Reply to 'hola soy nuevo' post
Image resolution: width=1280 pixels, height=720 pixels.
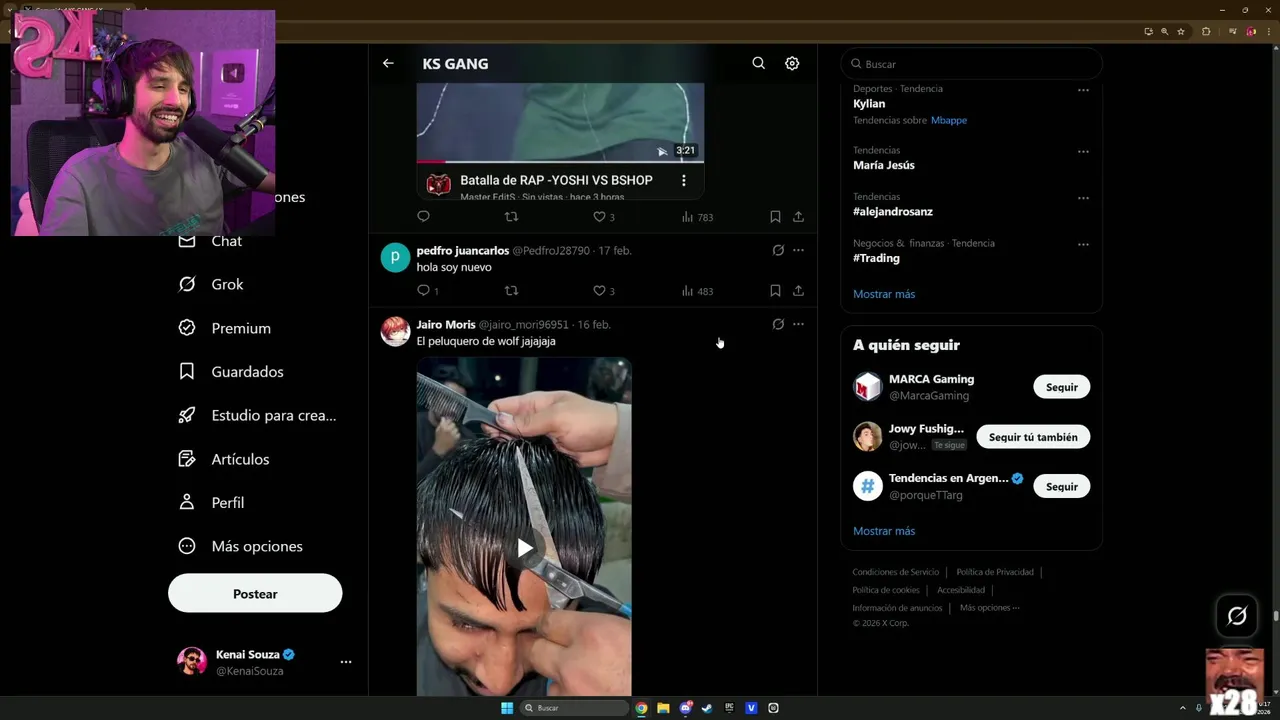click(x=427, y=290)
